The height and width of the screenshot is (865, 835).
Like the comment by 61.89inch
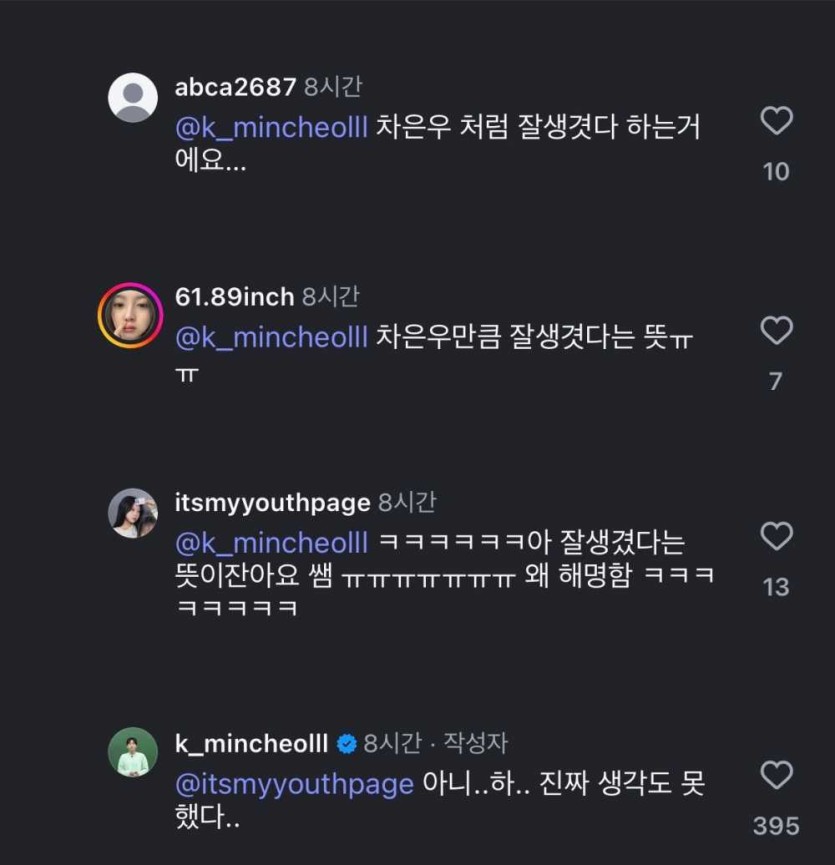776,331
